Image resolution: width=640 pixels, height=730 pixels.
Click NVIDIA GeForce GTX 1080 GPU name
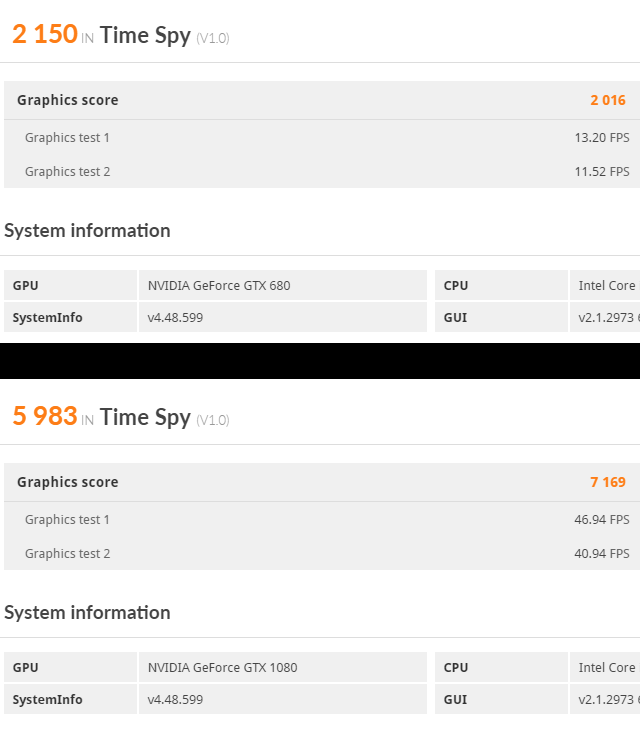[x=222, y=667]
